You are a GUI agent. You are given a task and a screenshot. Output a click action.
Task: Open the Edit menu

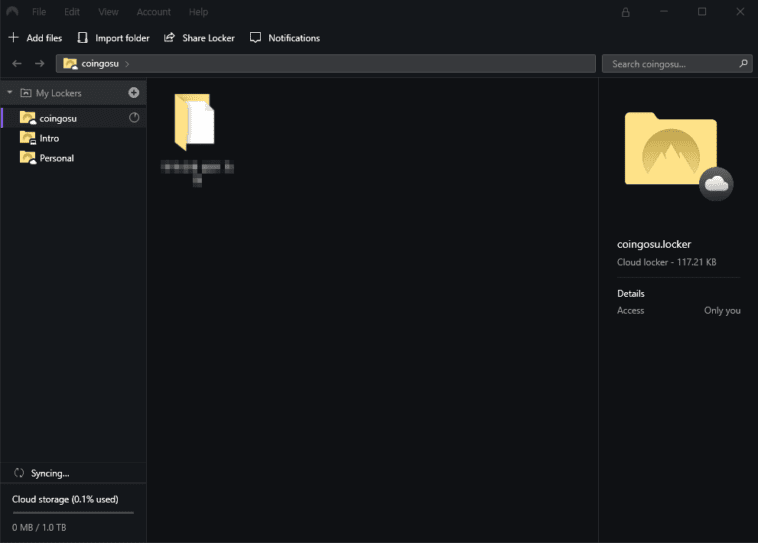click(72, 12)
